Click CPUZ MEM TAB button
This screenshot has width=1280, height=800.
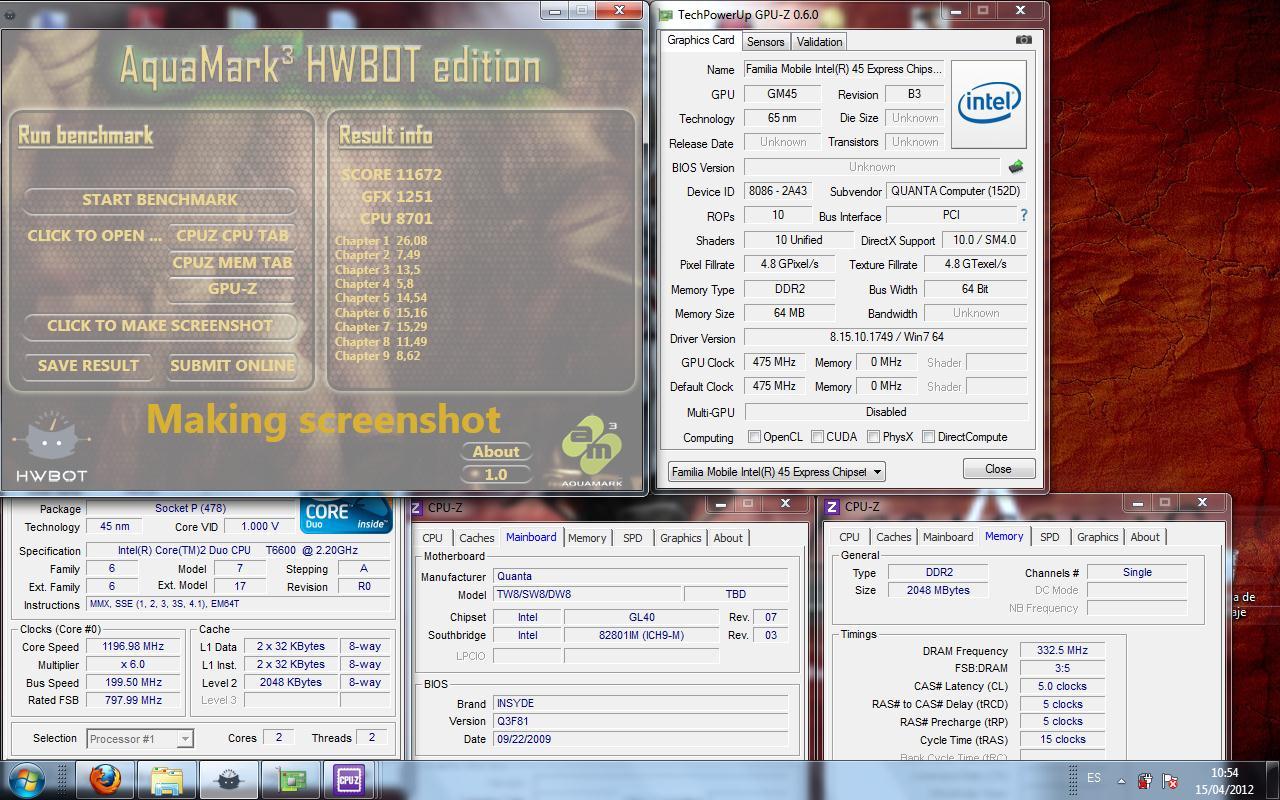[232, 262]
